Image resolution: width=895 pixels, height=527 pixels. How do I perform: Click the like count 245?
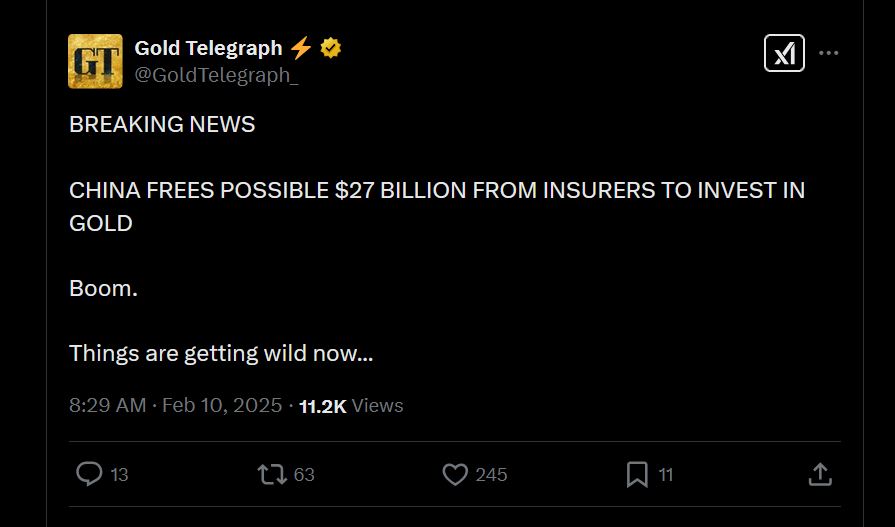pos(491,475)
